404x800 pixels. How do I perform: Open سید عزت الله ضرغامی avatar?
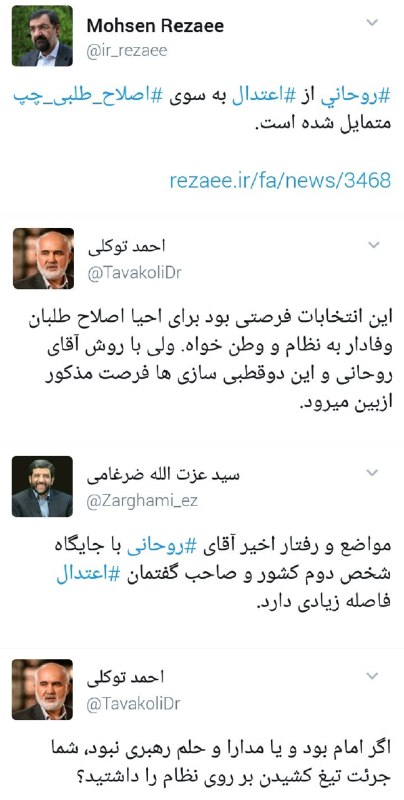[x=42, y=486]
